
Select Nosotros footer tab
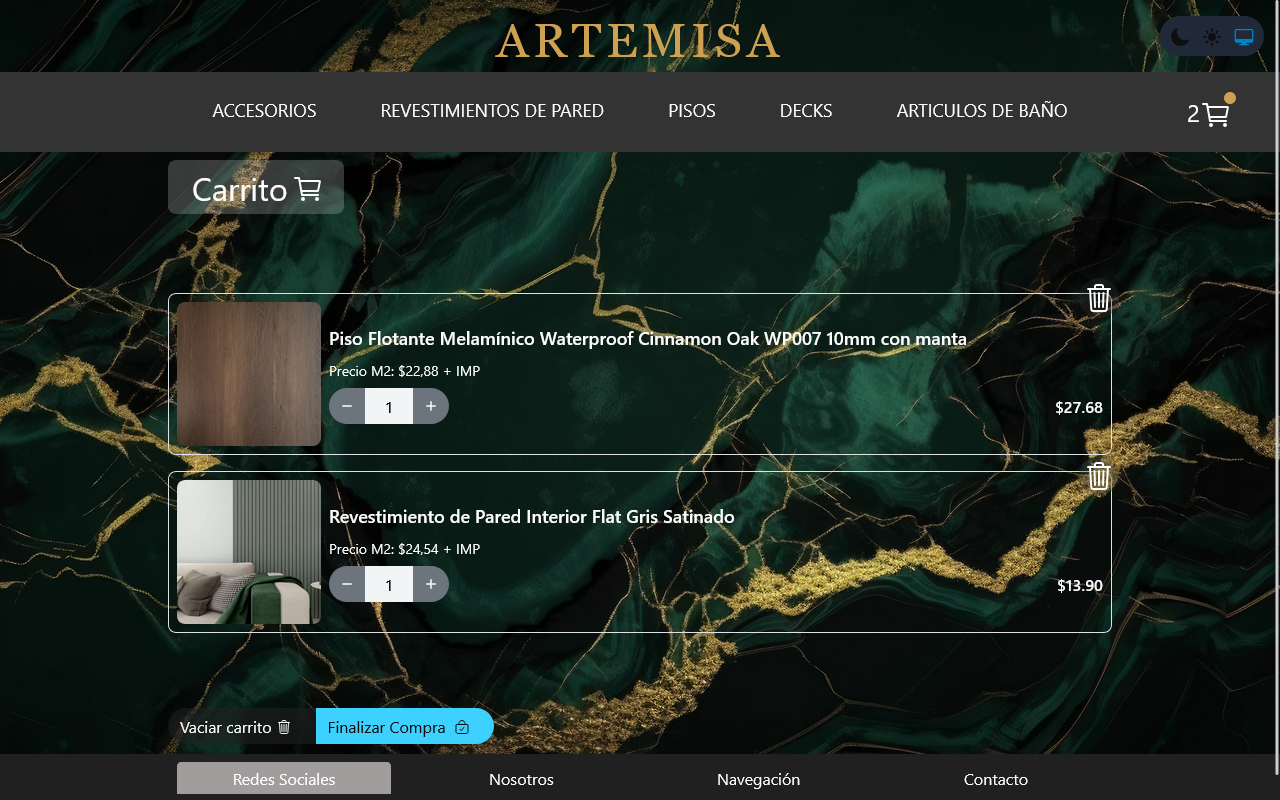[x=521, y=779]
